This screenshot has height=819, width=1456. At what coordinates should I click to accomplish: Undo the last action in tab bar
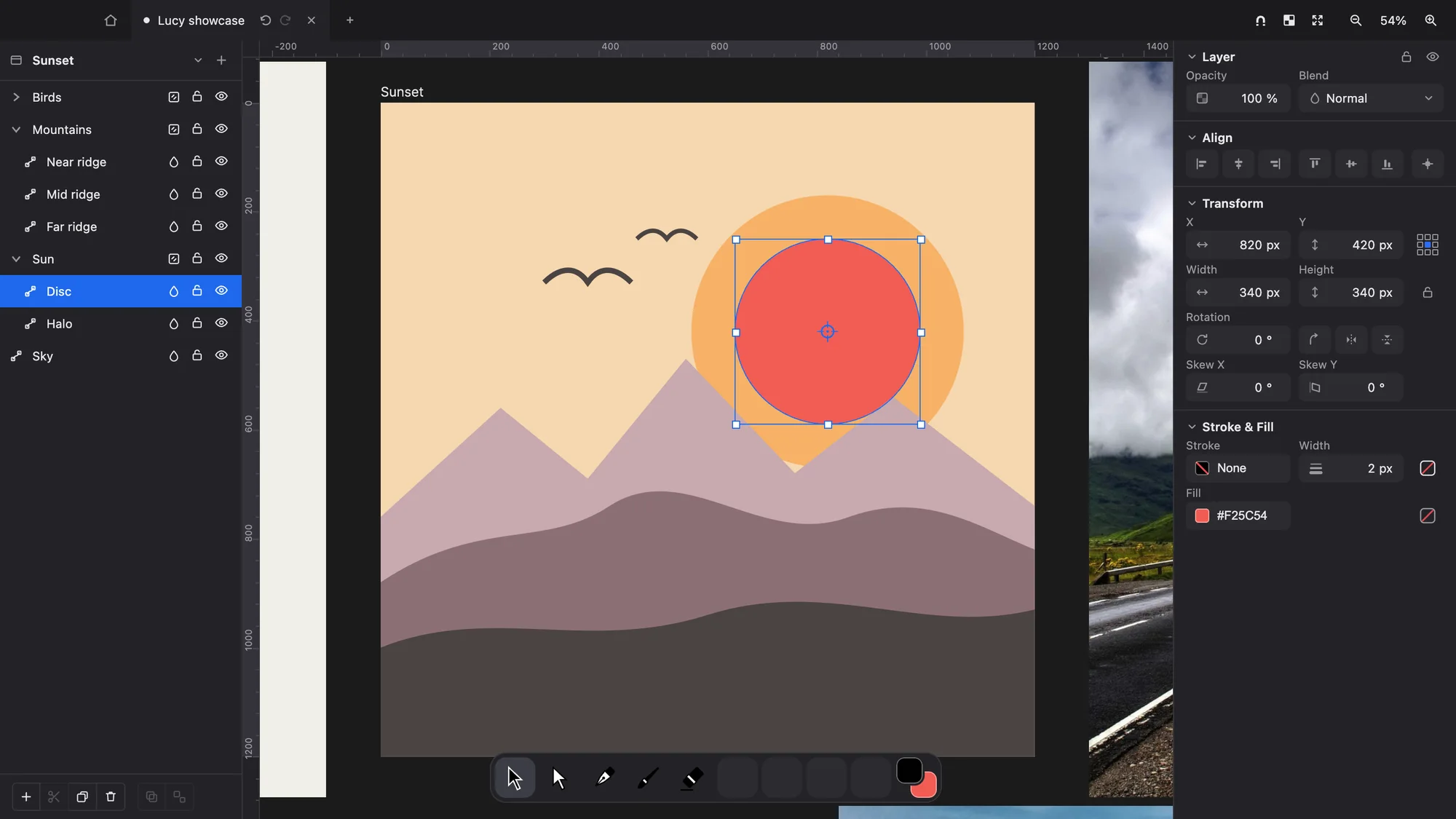266,20
